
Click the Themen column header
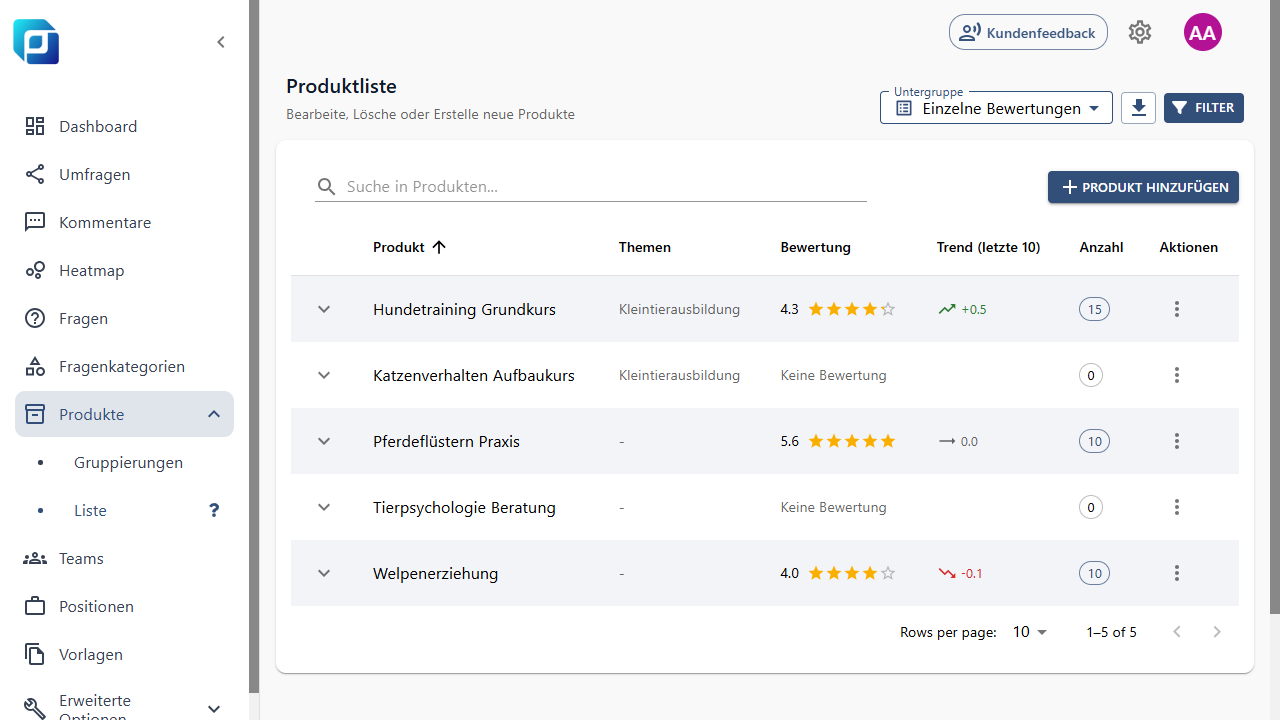[x=645, y=247]
